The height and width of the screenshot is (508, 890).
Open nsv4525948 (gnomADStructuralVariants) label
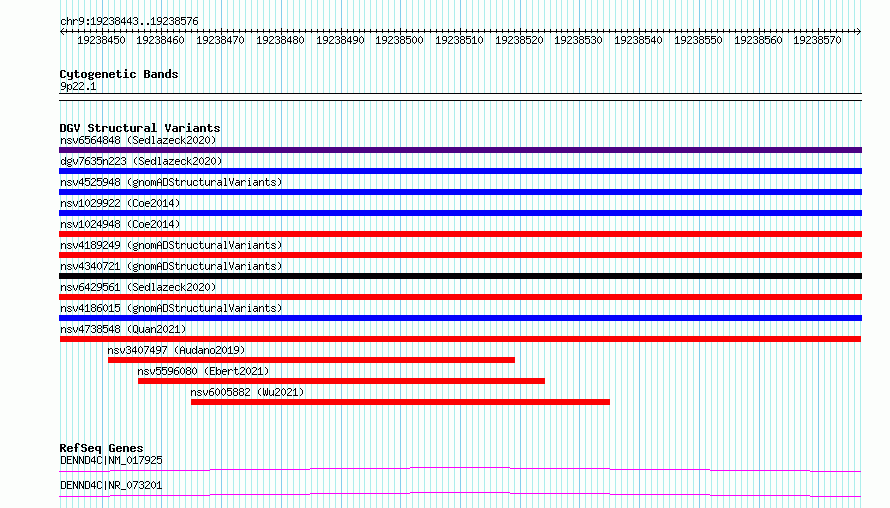[x=171, y=182]
